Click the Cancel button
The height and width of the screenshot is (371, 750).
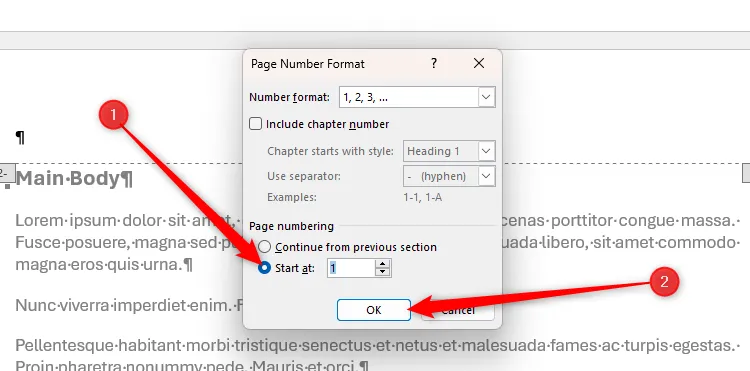[x=458, y=310]
